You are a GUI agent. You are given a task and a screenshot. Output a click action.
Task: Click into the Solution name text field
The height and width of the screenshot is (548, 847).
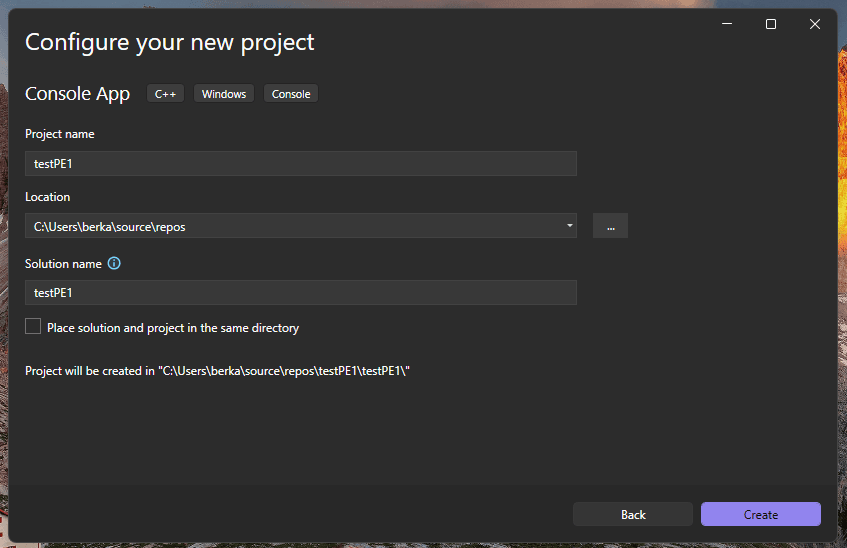[x=300, y=293]
